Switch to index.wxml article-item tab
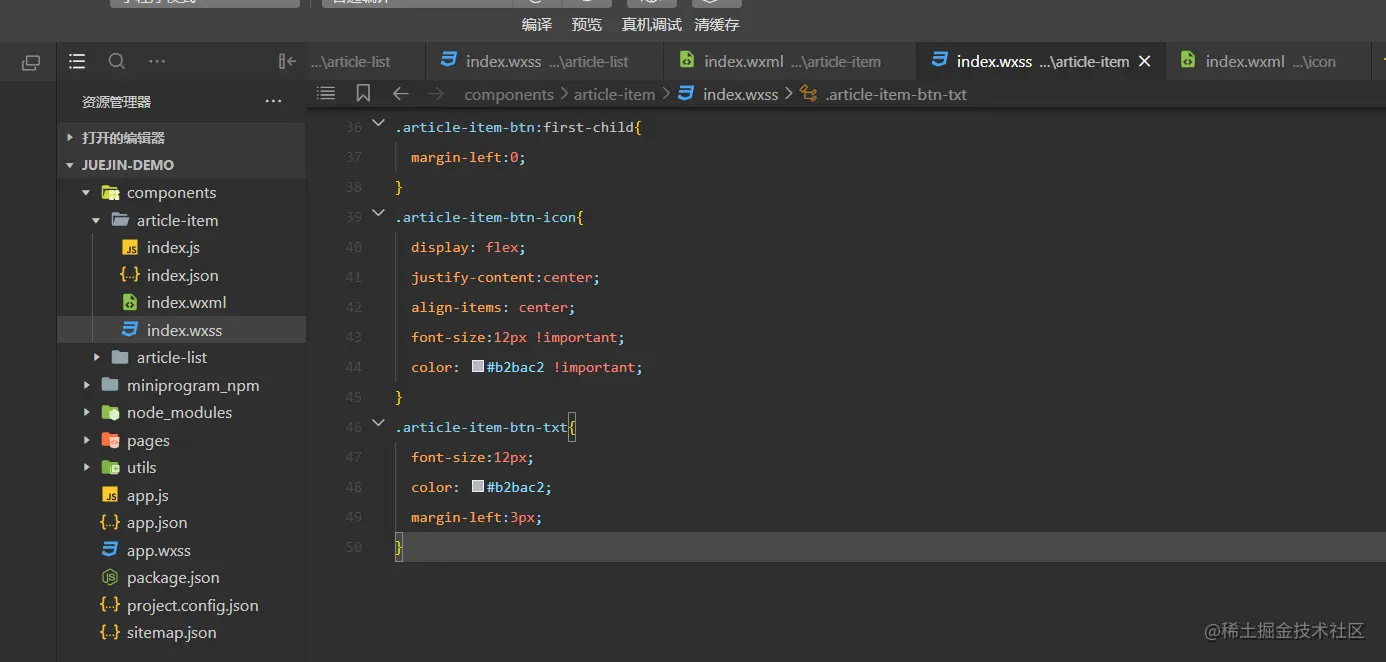 click(789, 61)
